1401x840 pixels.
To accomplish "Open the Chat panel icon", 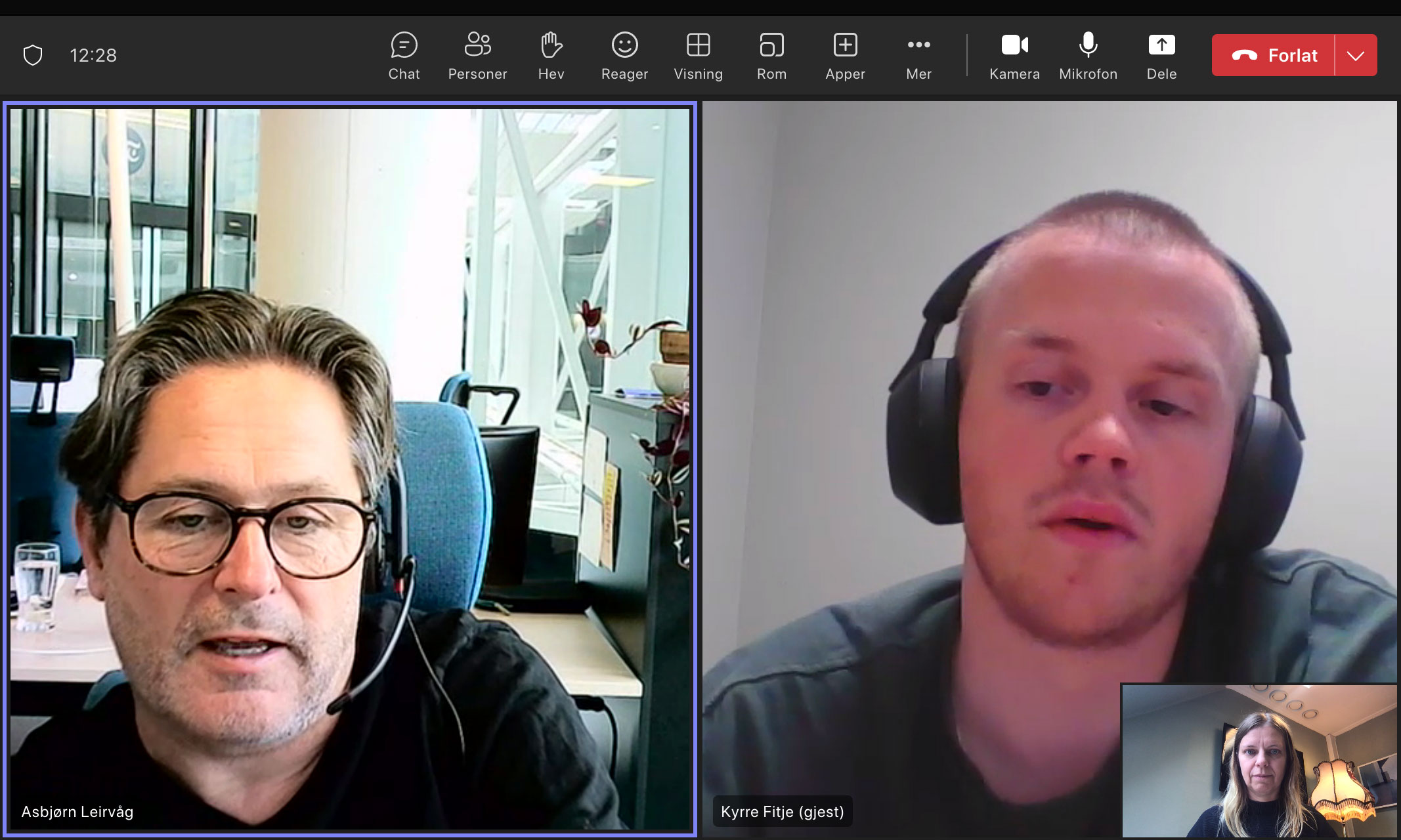I will (x=404, y=55).
